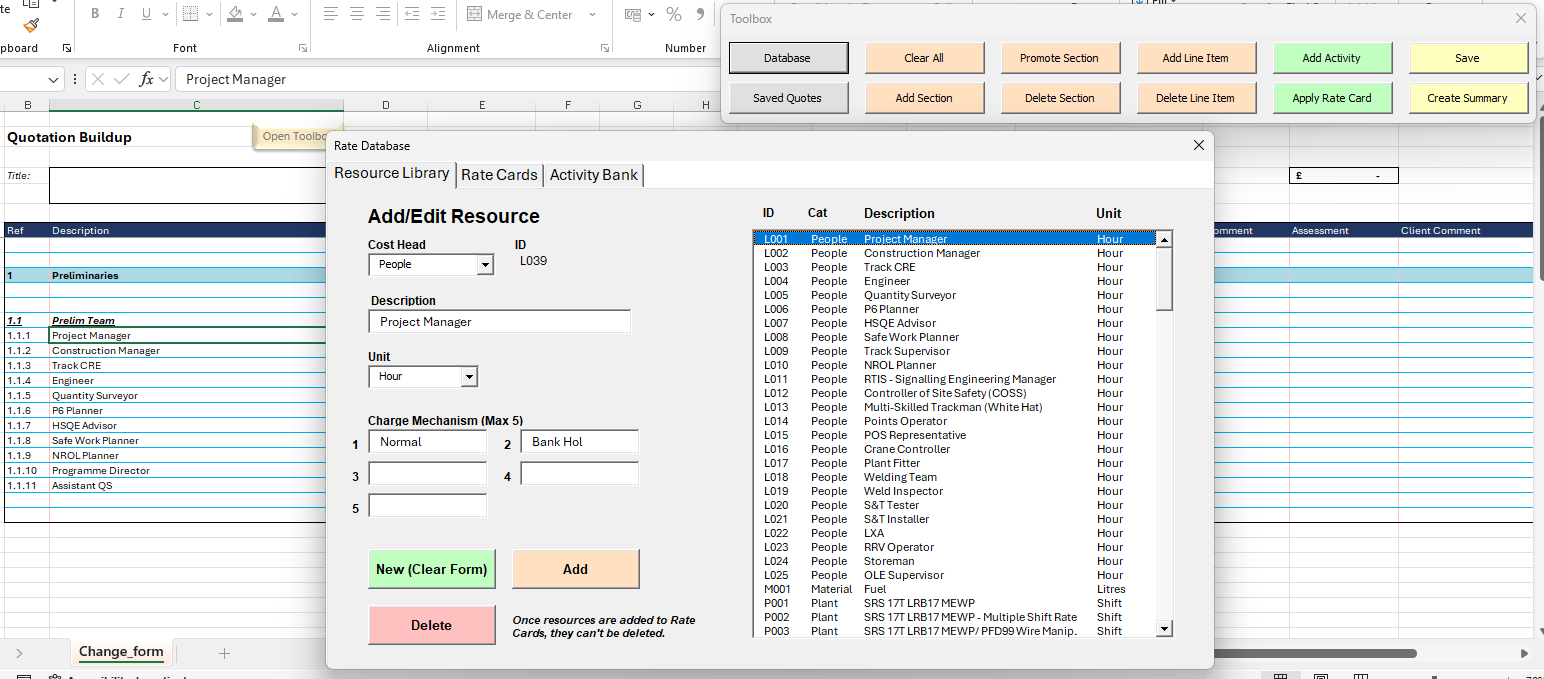Switch to the Rate Cards tab
The width and height of the screenshot is (1544, 679).
499,174
